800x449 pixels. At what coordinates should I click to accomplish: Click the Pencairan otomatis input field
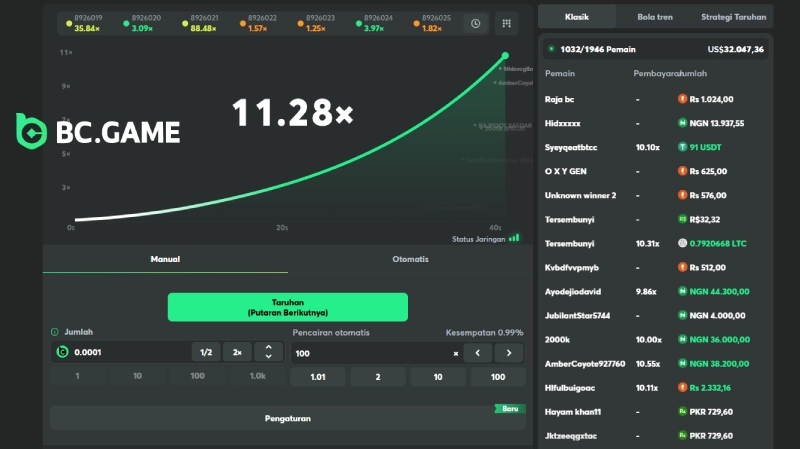click(x=370, y=352)
